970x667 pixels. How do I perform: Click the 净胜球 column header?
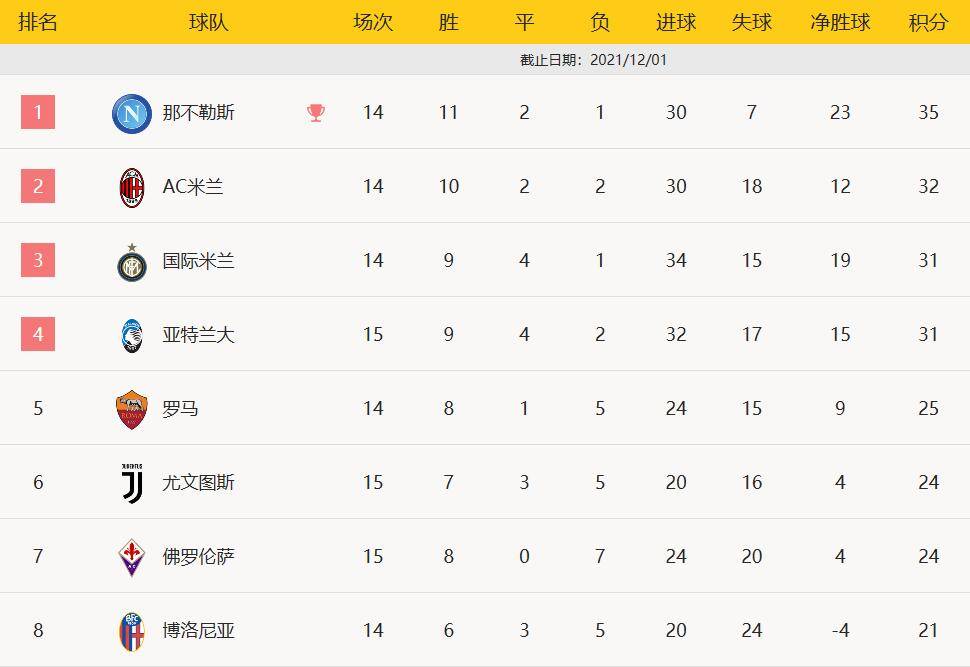[840, 22]
